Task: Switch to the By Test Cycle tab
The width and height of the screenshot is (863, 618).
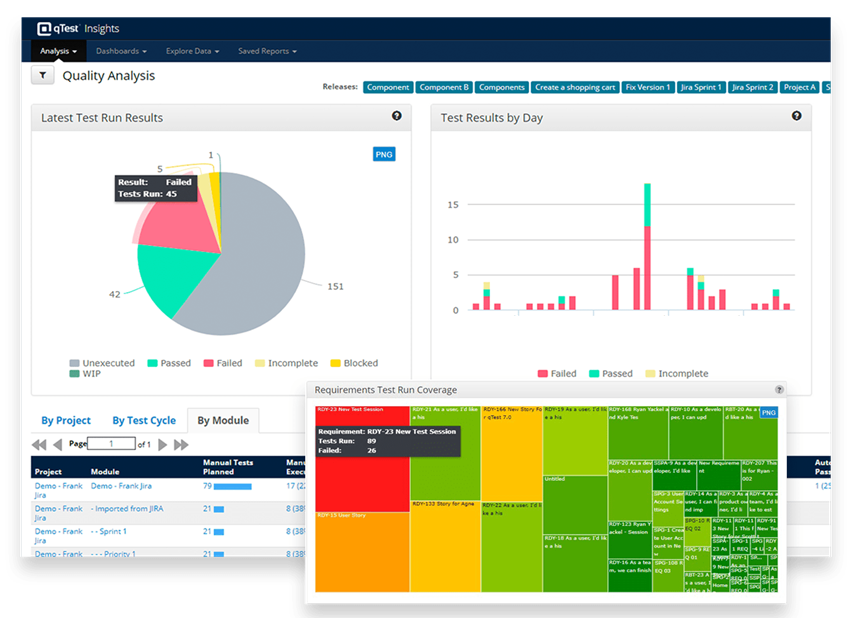Action: 143,420
